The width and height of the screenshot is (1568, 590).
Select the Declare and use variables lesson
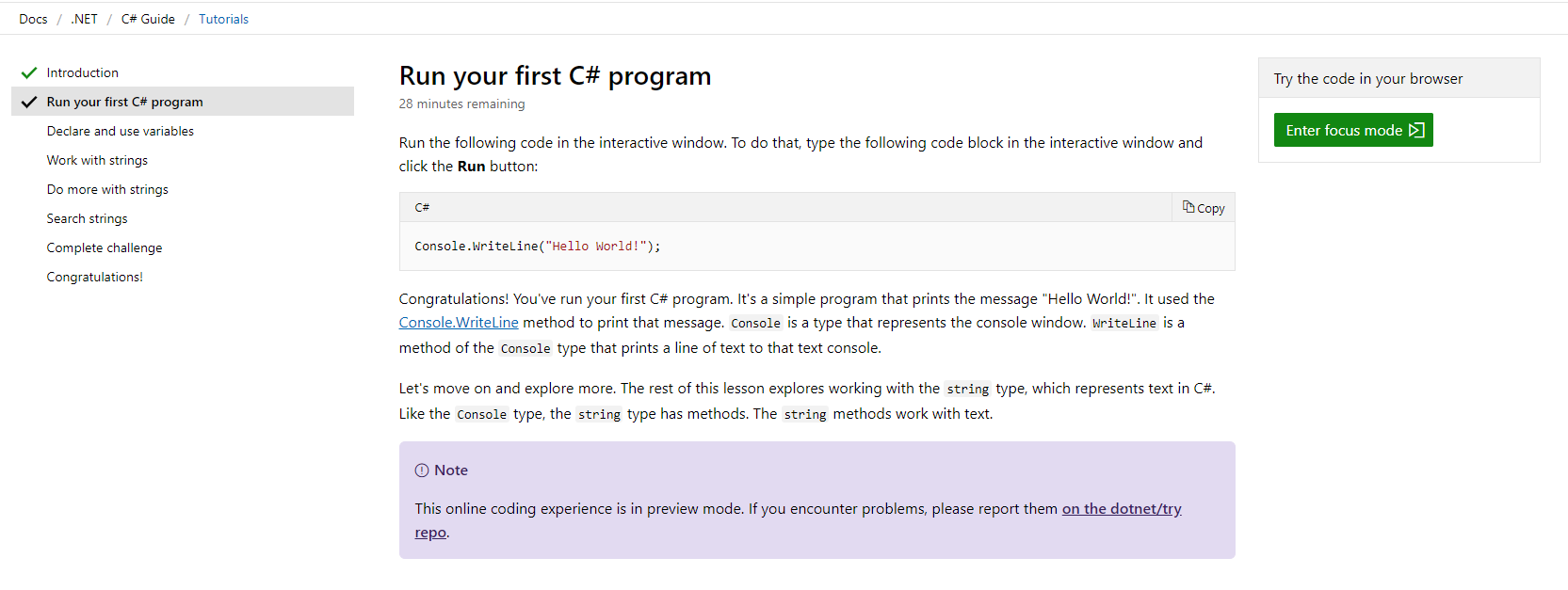tap(120, 130)
